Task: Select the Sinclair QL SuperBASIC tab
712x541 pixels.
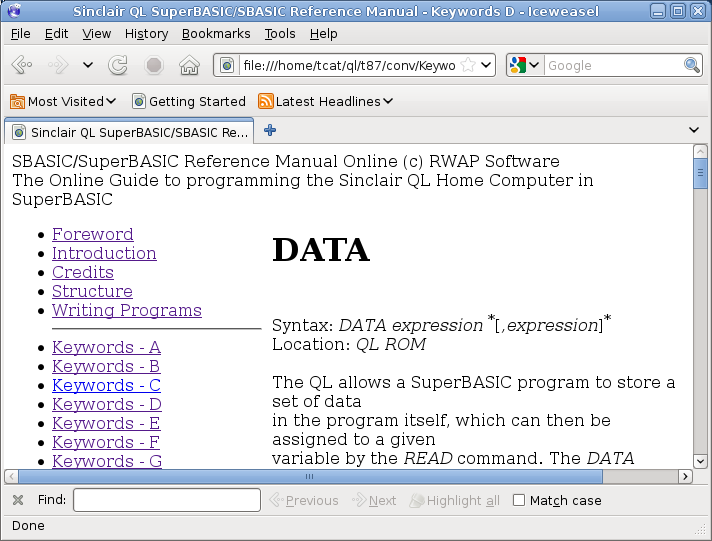Action: 129,132
